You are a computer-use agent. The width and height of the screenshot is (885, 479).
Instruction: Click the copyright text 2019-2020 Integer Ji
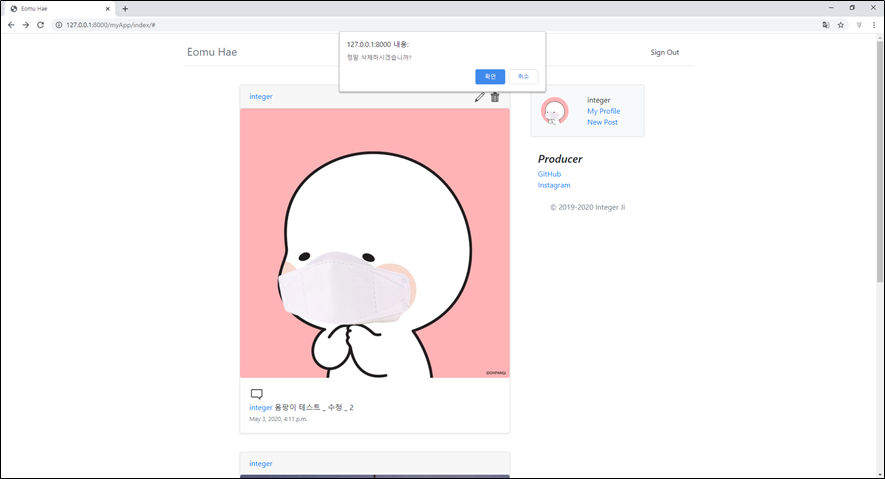pyautogui.click(x=588, y=207)
